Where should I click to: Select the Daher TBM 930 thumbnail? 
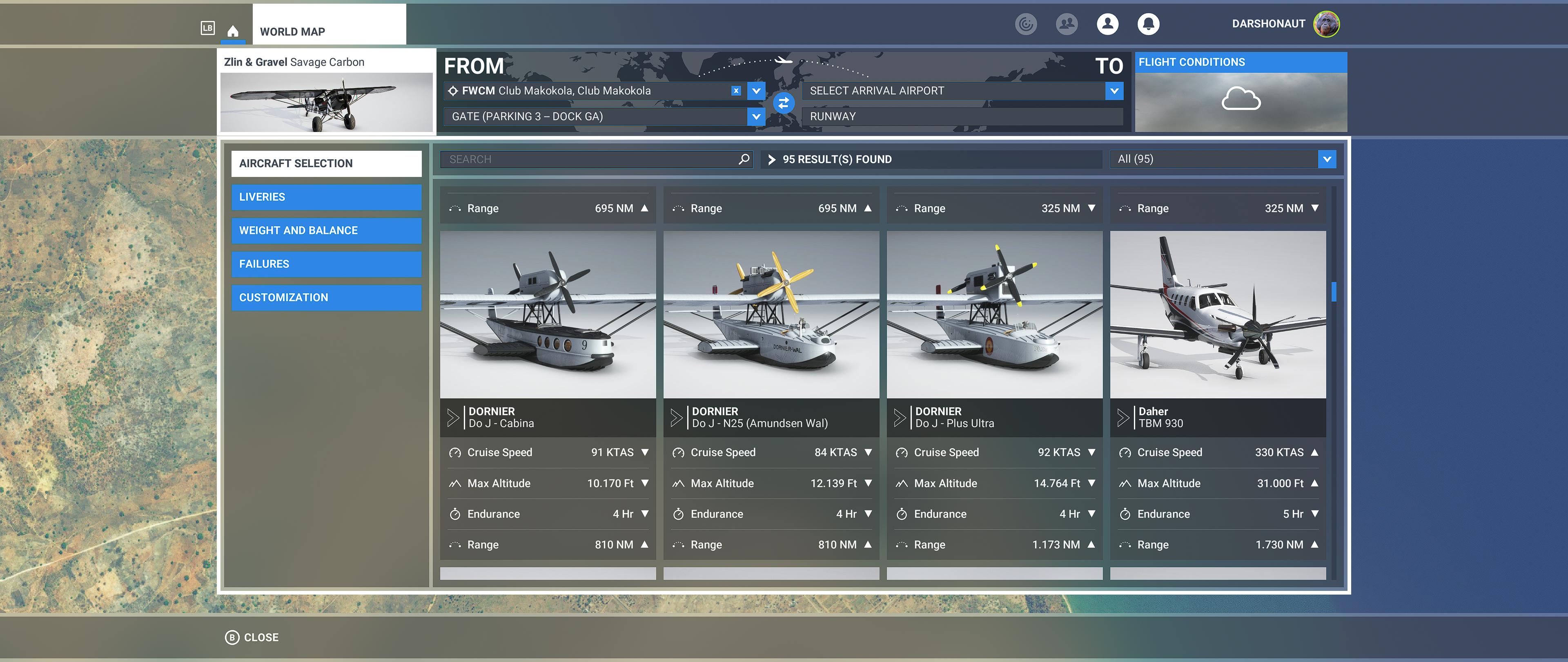(1218, 314)
